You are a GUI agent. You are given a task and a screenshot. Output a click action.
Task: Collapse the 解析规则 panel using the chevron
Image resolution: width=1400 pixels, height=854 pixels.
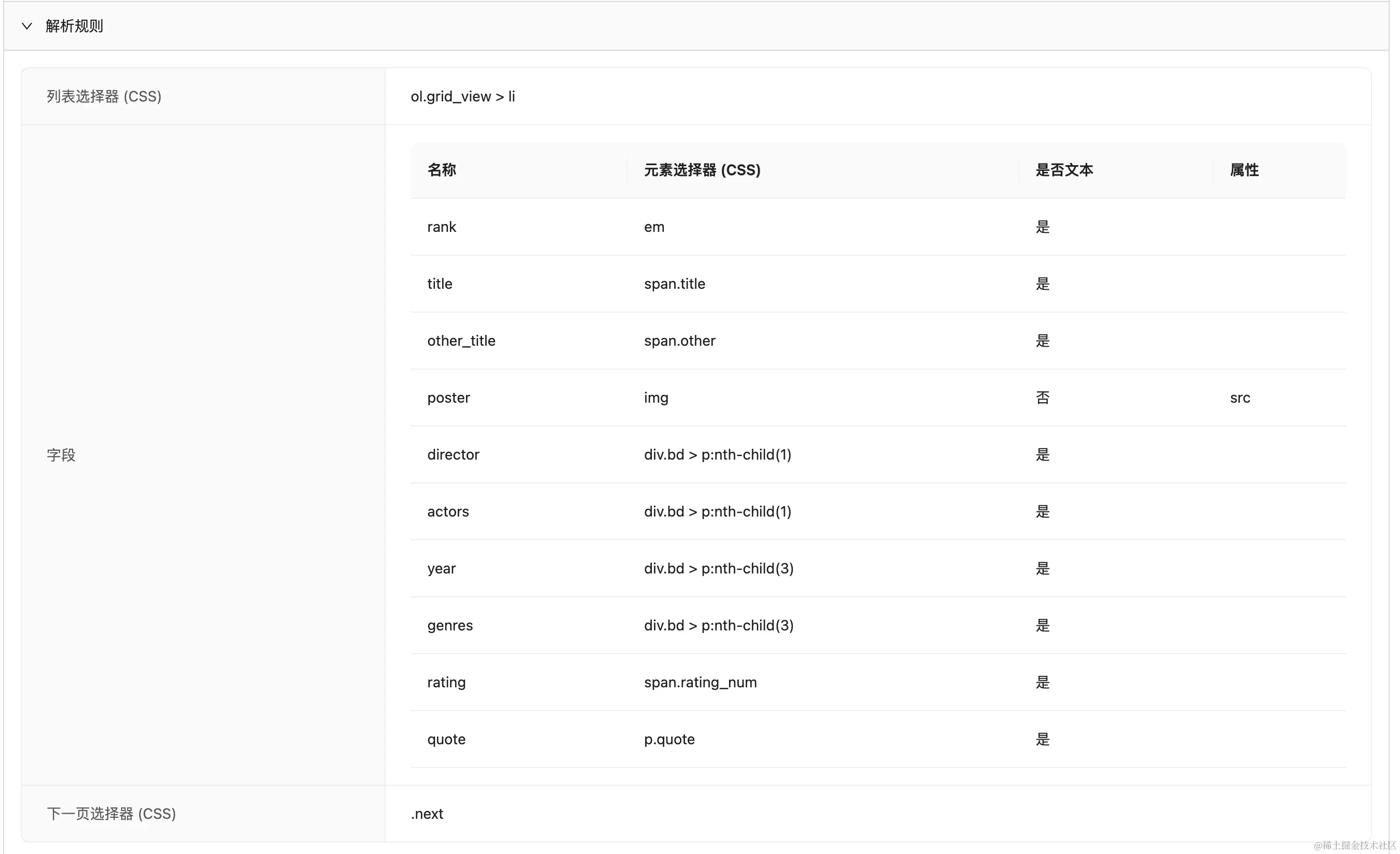[27, 25]
